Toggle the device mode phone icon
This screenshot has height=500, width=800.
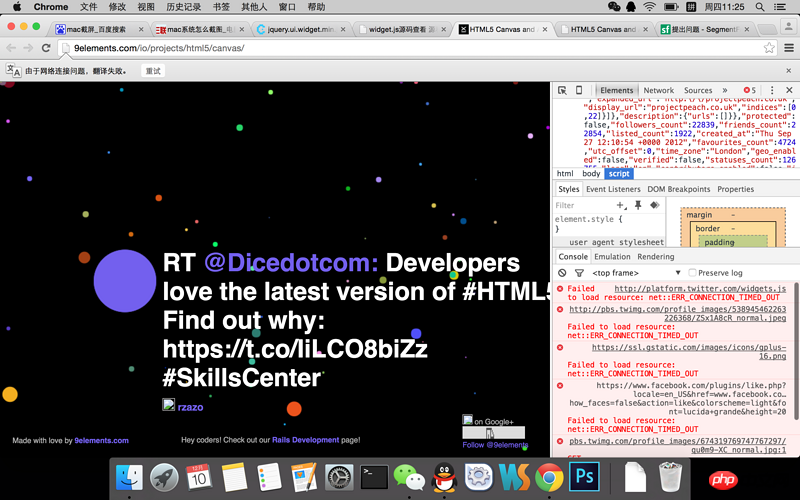[579, 90]
